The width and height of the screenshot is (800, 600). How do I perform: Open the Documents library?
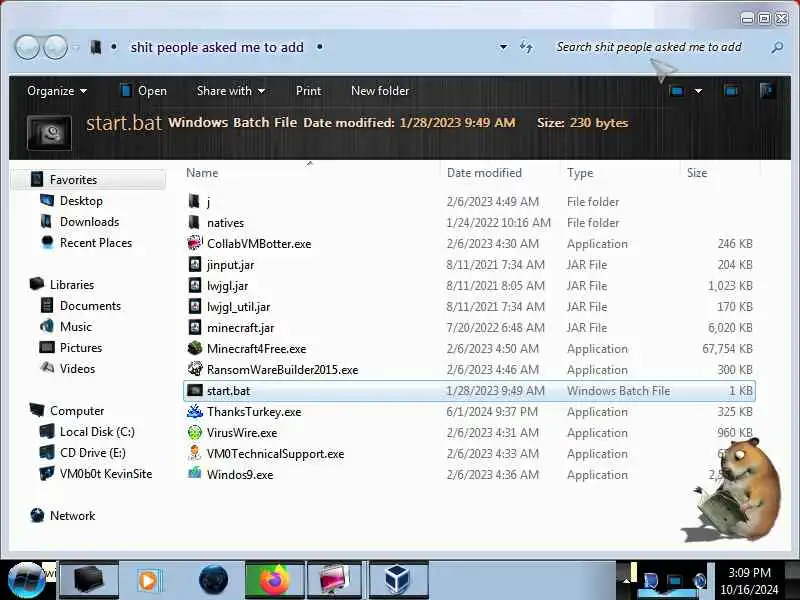(90, 305)
